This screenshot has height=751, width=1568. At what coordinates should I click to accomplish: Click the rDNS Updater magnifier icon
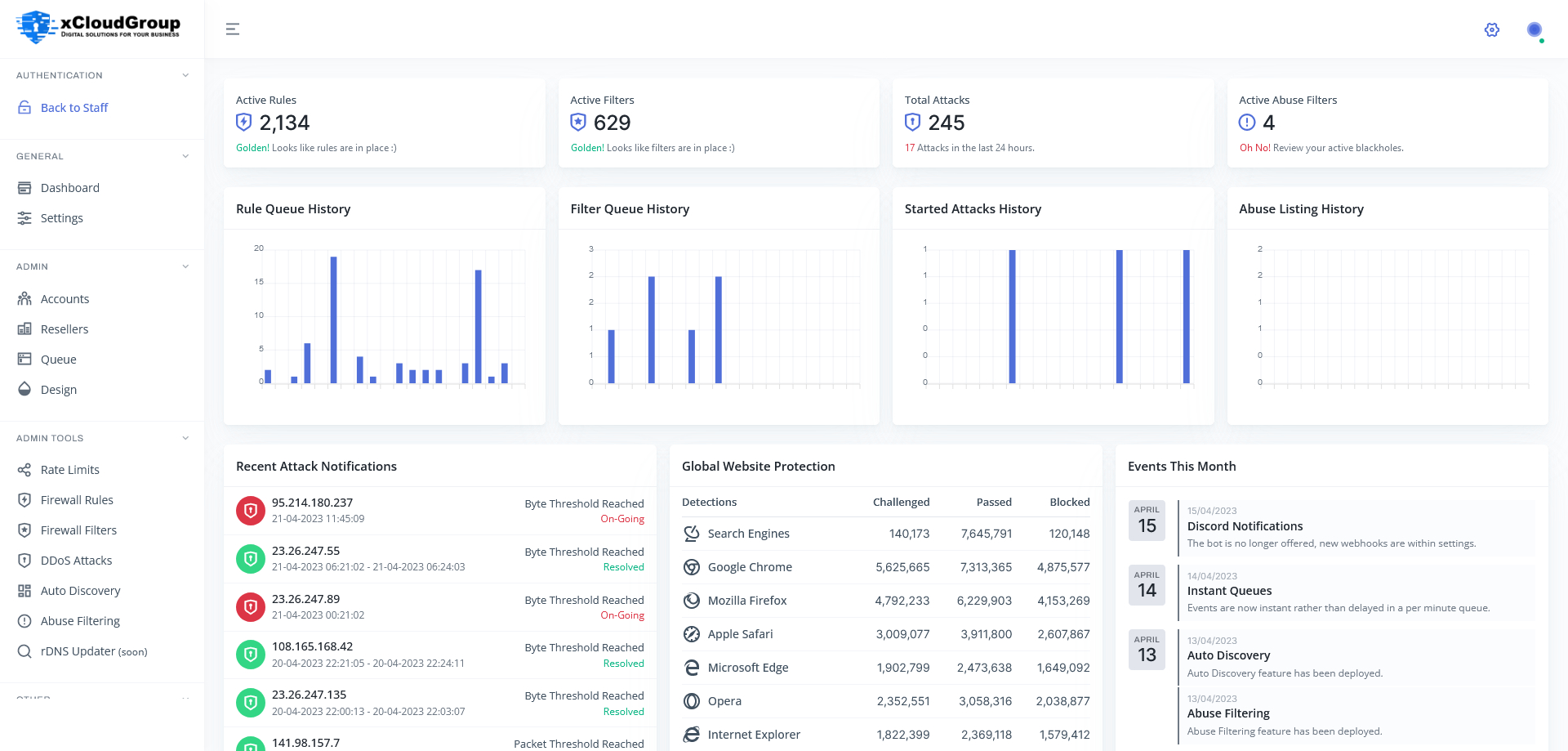coord(24,651)
